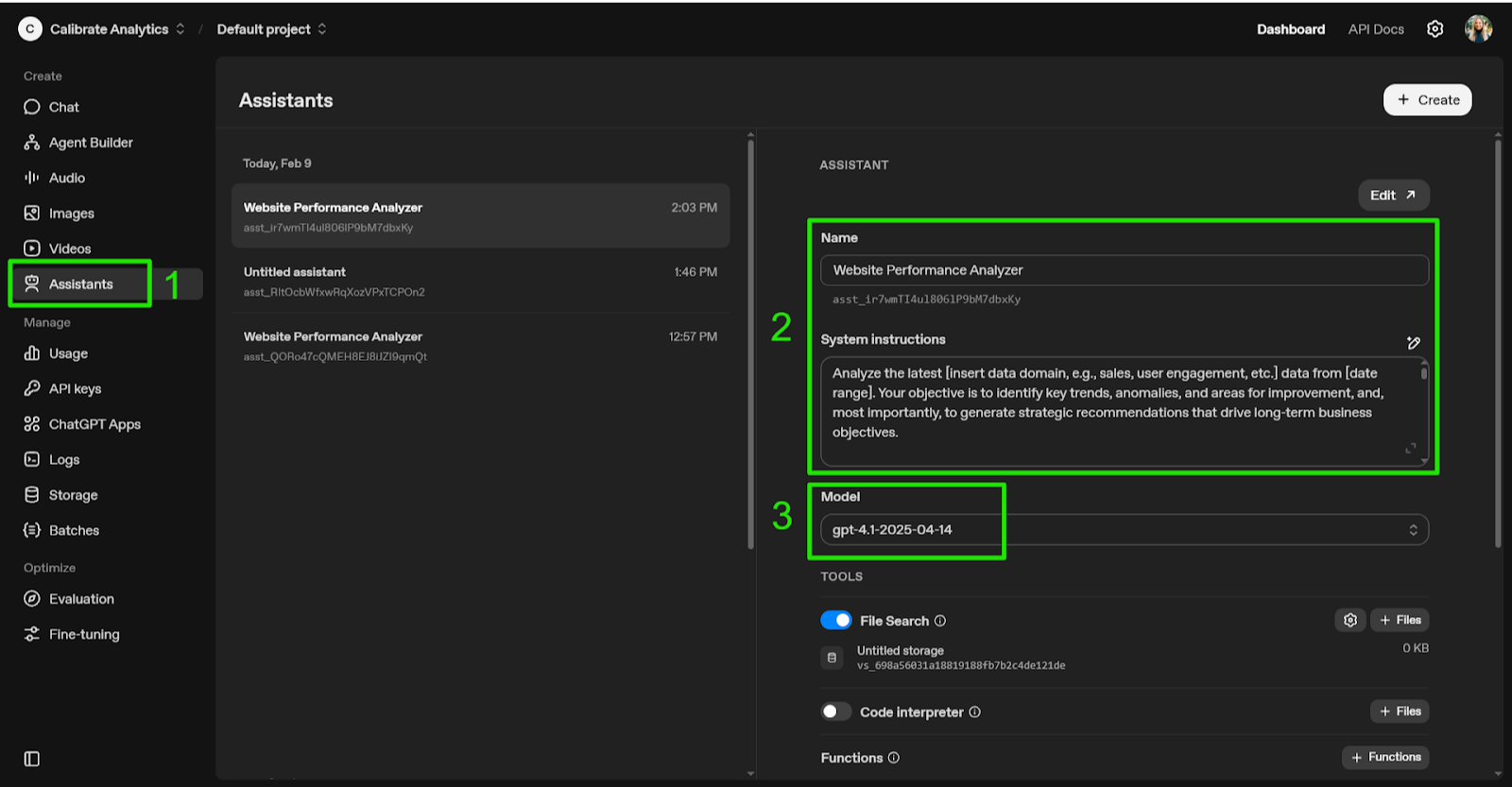This screenshot has height=787, width=1512.
Task: Go to the Audio section
Action: 66,178
